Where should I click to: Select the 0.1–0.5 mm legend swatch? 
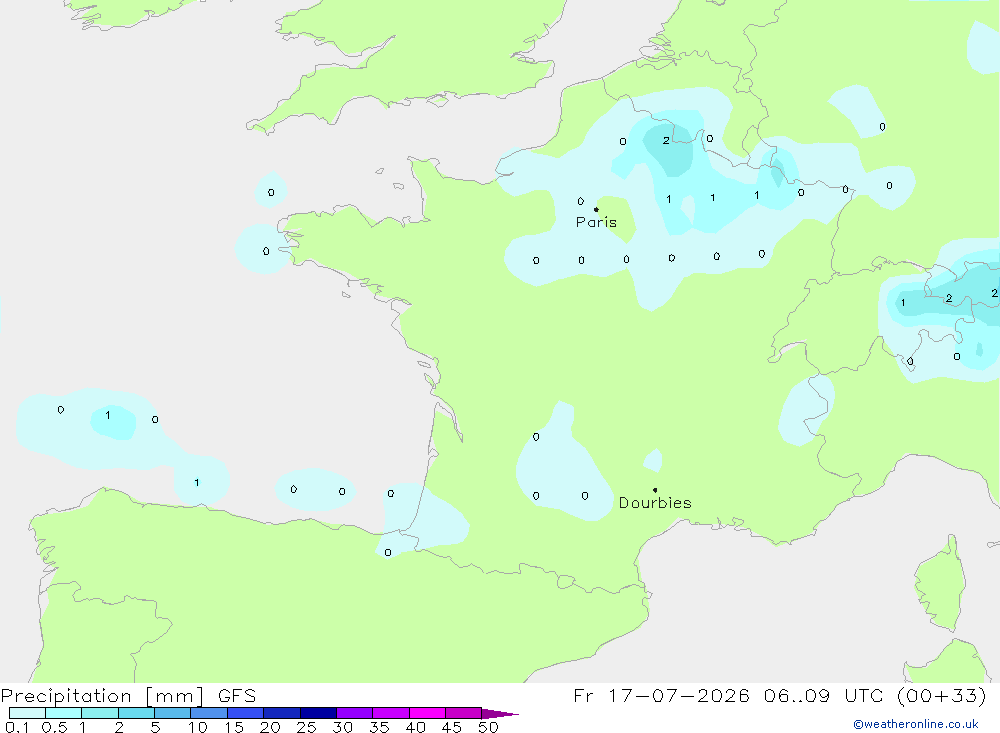click(x=27, y=713)
